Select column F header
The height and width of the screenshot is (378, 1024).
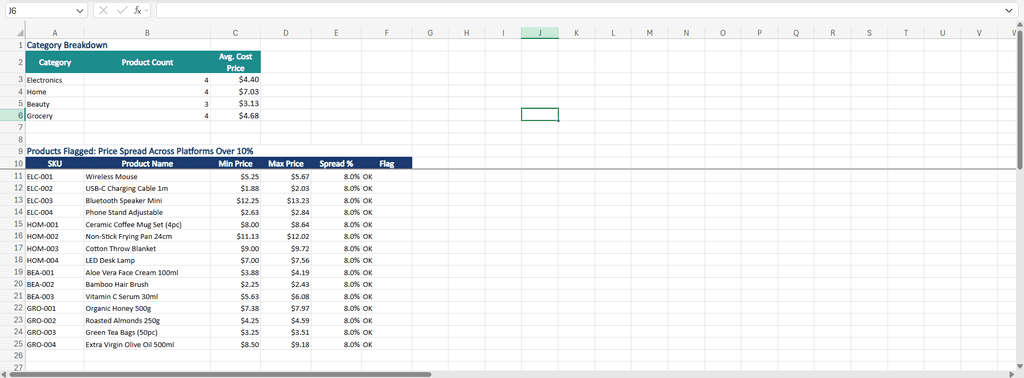(x=387, y=33)
